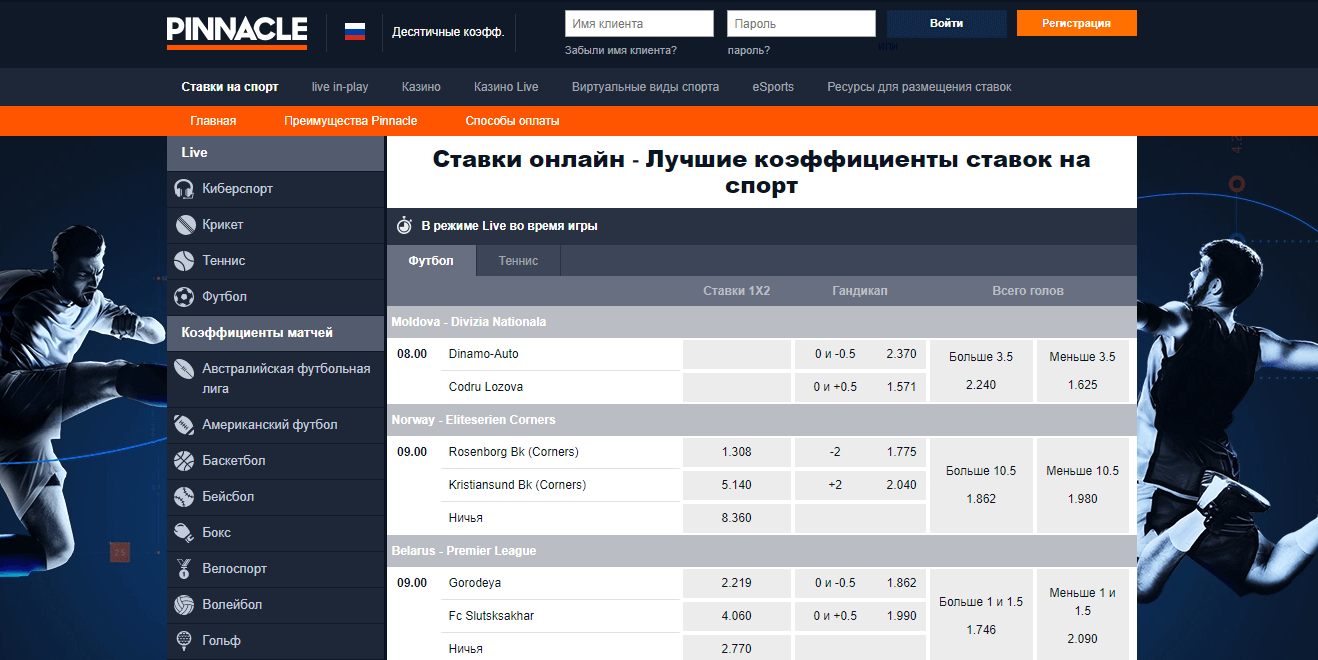Image resolution: width=1318 pixels, height=660 pixels.
Task: Click the Войти login button
Action: 947,23
